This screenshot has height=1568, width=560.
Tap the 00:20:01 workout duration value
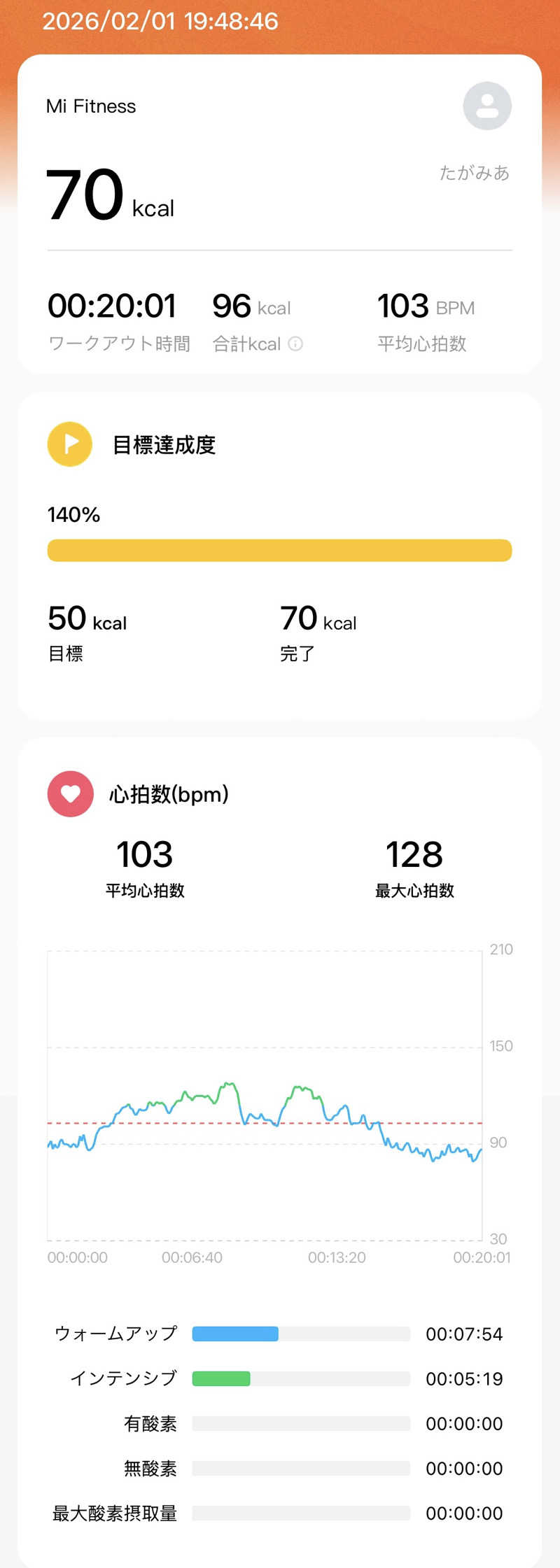tap(112, 306)
